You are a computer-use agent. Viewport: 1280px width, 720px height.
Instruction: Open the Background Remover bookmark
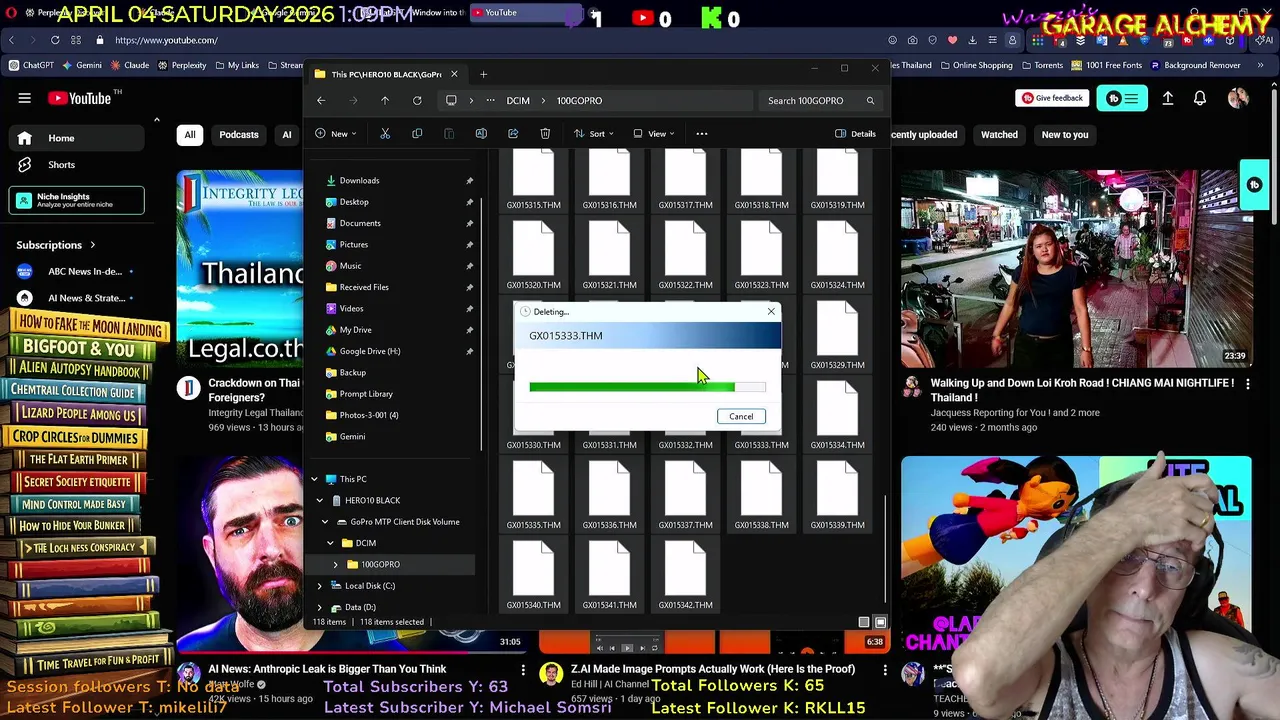pos(1195,65)
